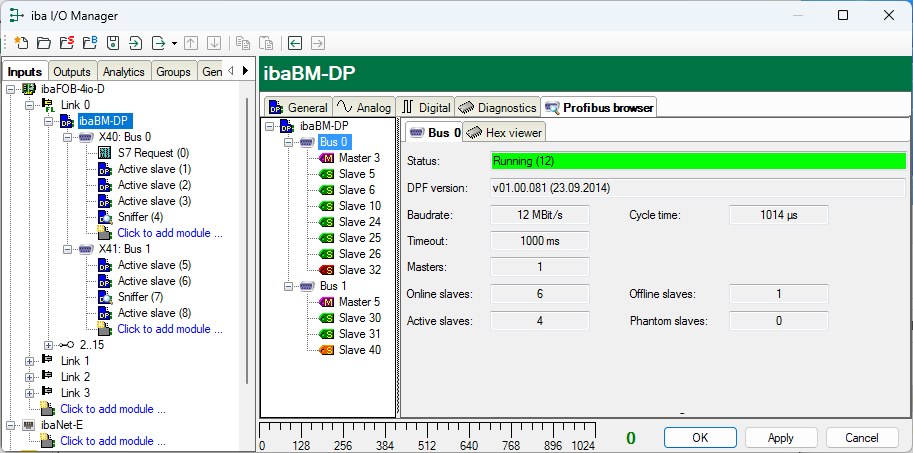Select Active slave (8) in tree

click(154, 313)
